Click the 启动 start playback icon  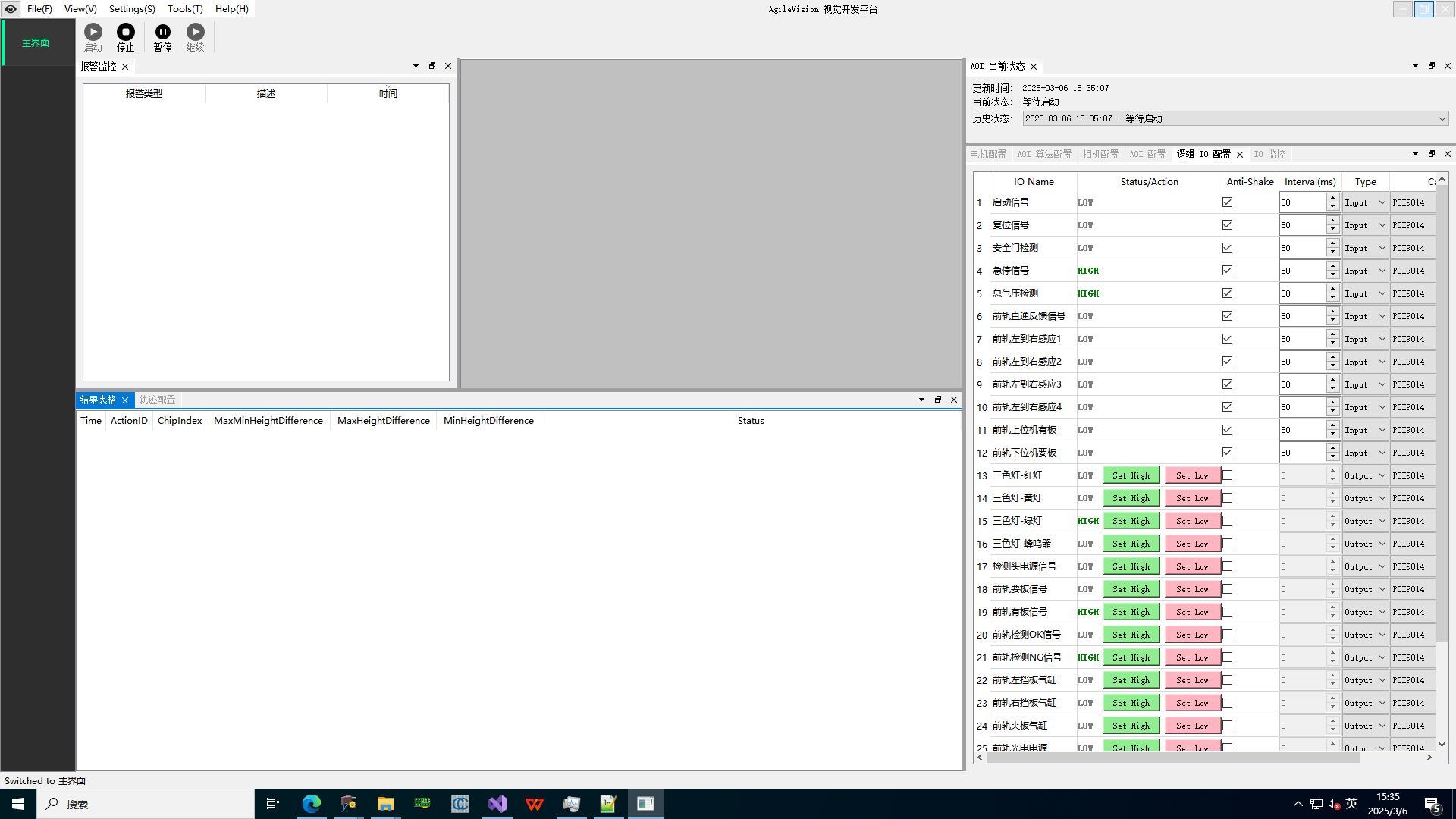point(93,32)
